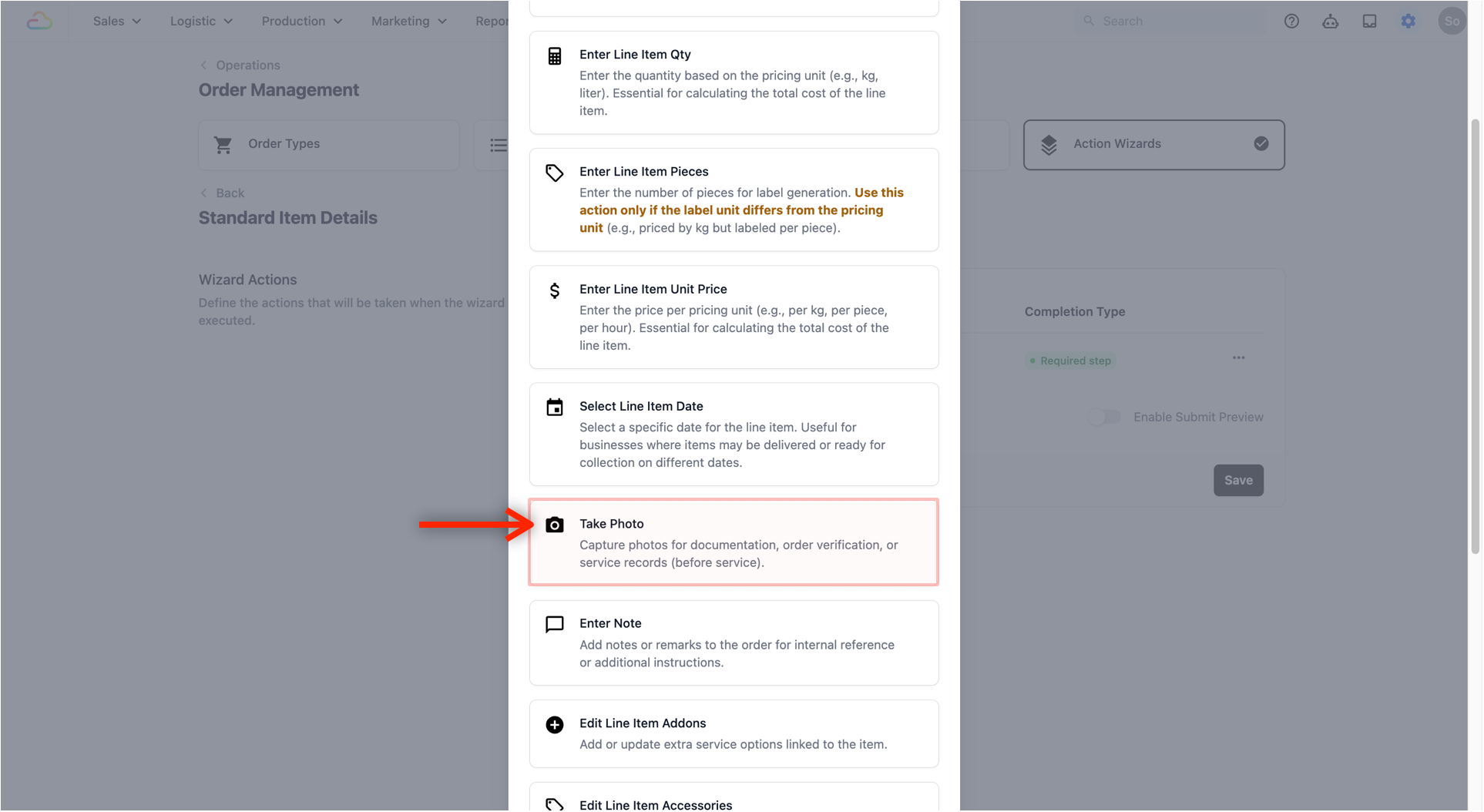Image resolution: width=1484 pixels, height=812 pixels.
Task: Choose the Take Photo action title
Action: pos(611,524)
